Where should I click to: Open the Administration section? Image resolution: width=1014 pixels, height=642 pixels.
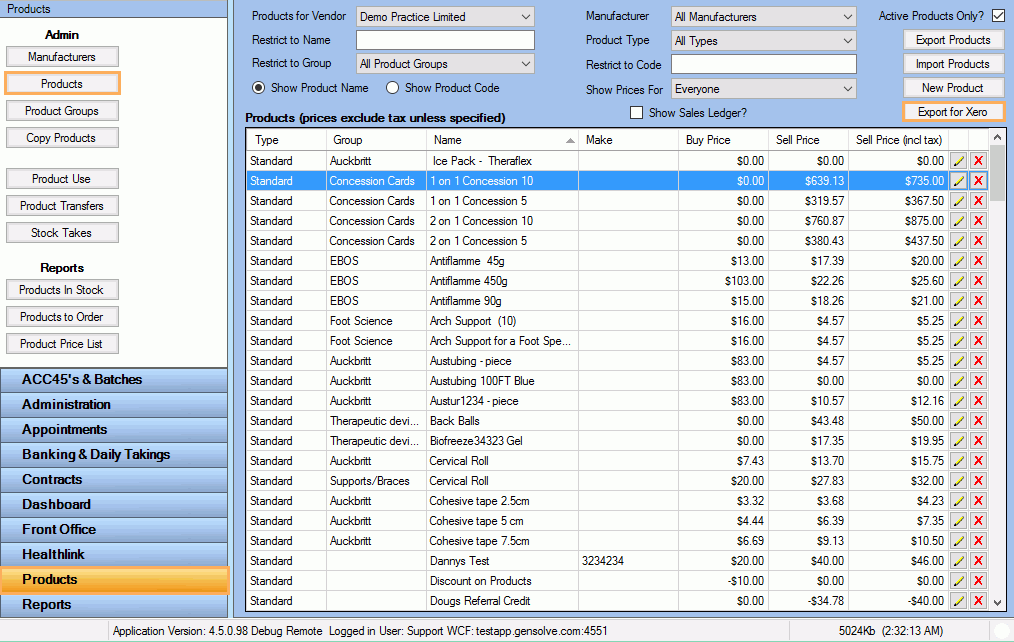pos(114,405)
